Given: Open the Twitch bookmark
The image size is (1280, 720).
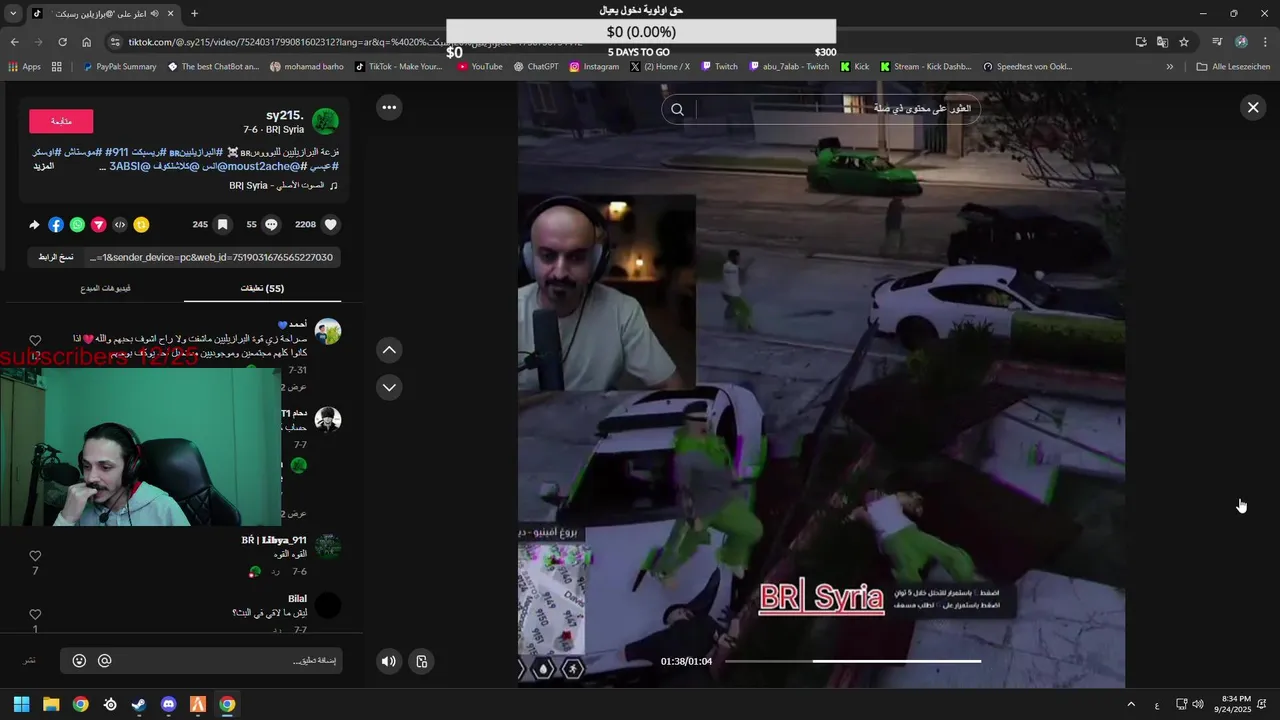Looking at the screenshot, I should [720, 67].
